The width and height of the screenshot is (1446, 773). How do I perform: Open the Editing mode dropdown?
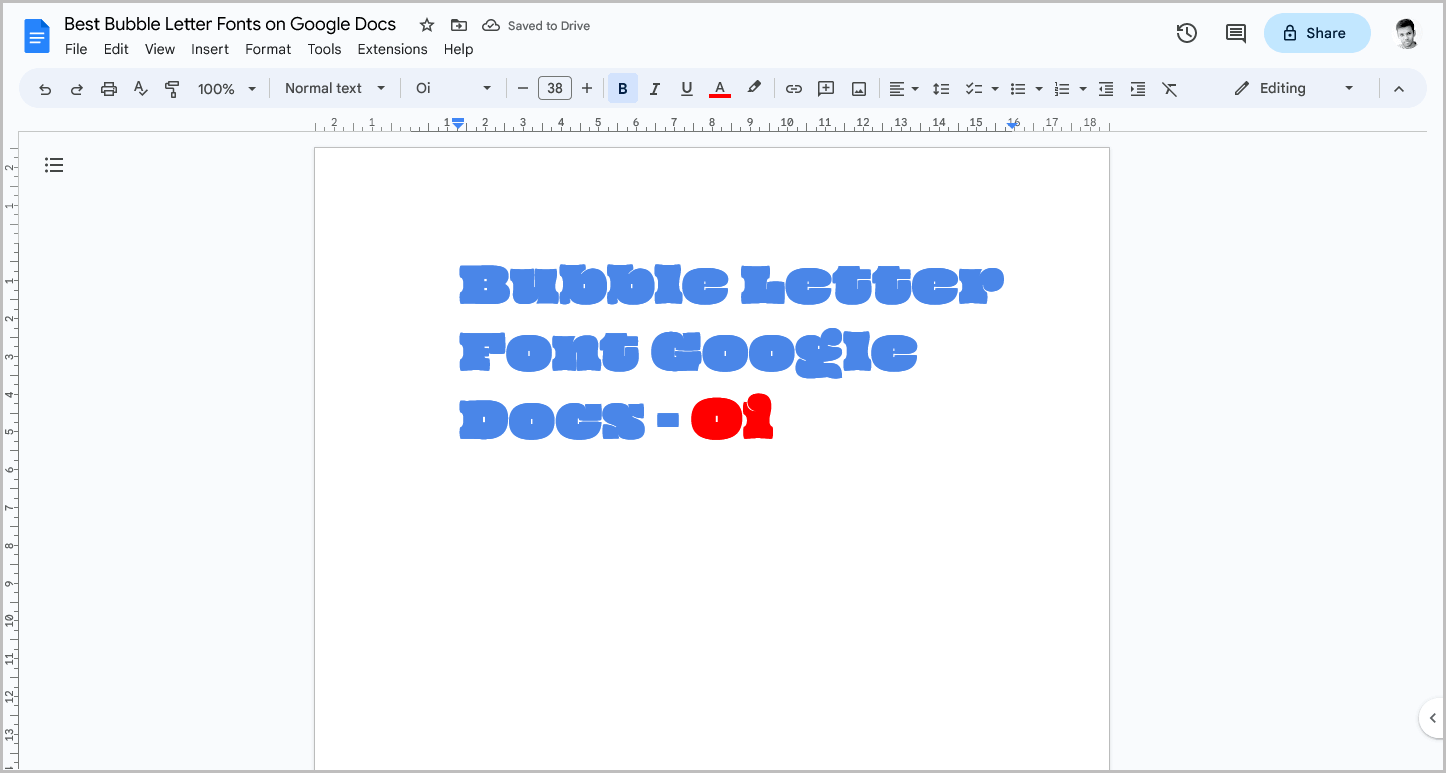1294,88
